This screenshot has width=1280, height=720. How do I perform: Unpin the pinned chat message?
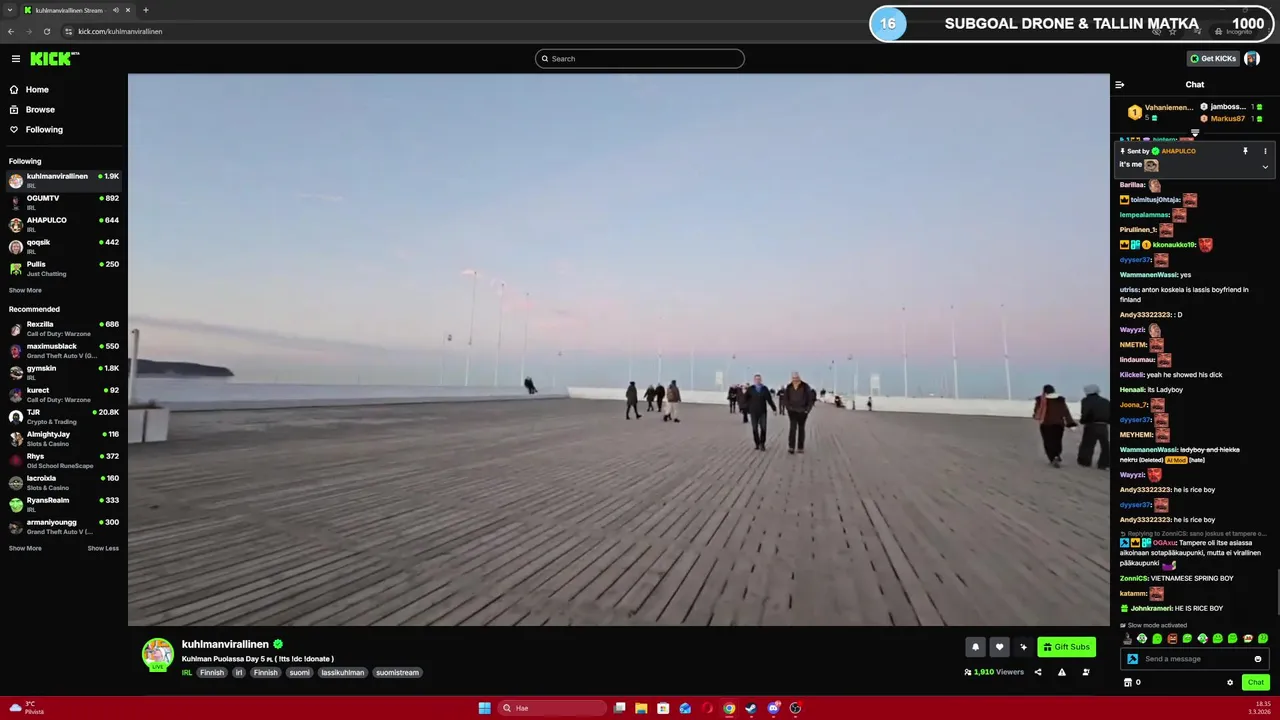1245,151
